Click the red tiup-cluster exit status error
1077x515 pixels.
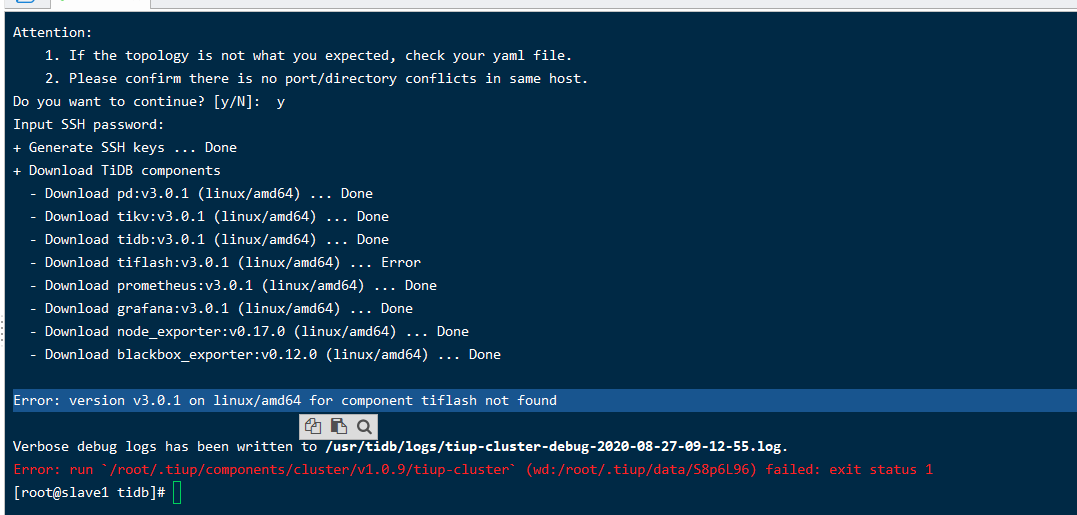click(x=473, y=469)
